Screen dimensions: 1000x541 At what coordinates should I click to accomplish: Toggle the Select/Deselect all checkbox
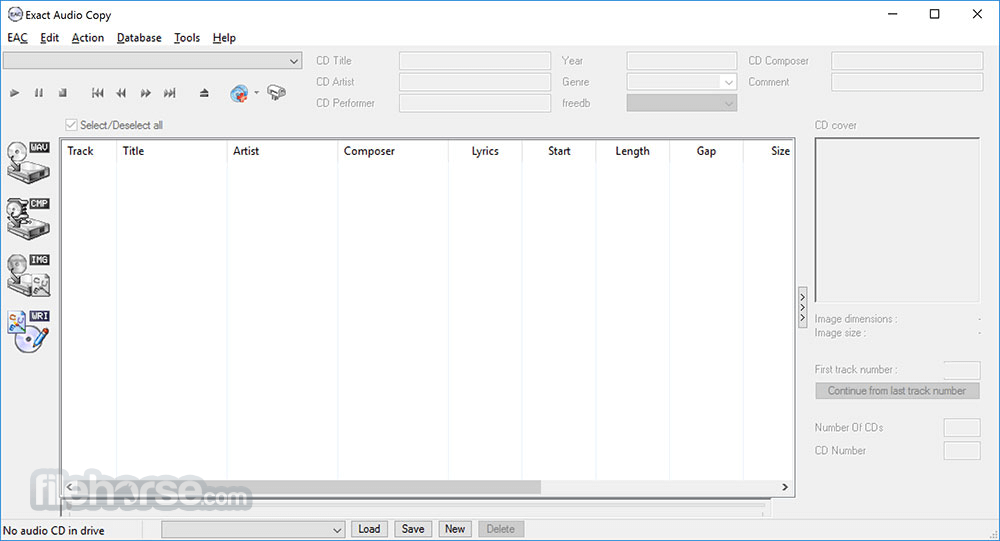(x=71, y=125)
